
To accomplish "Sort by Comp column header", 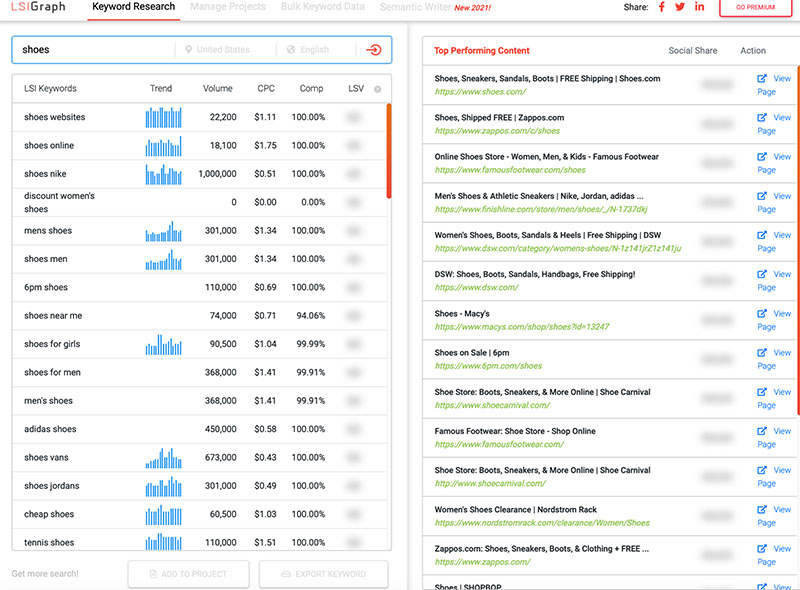I will point(311,88).
